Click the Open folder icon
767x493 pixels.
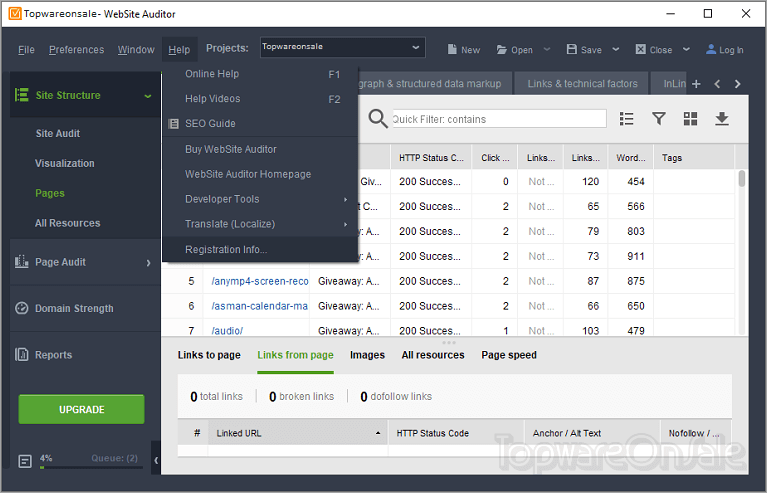501,49
